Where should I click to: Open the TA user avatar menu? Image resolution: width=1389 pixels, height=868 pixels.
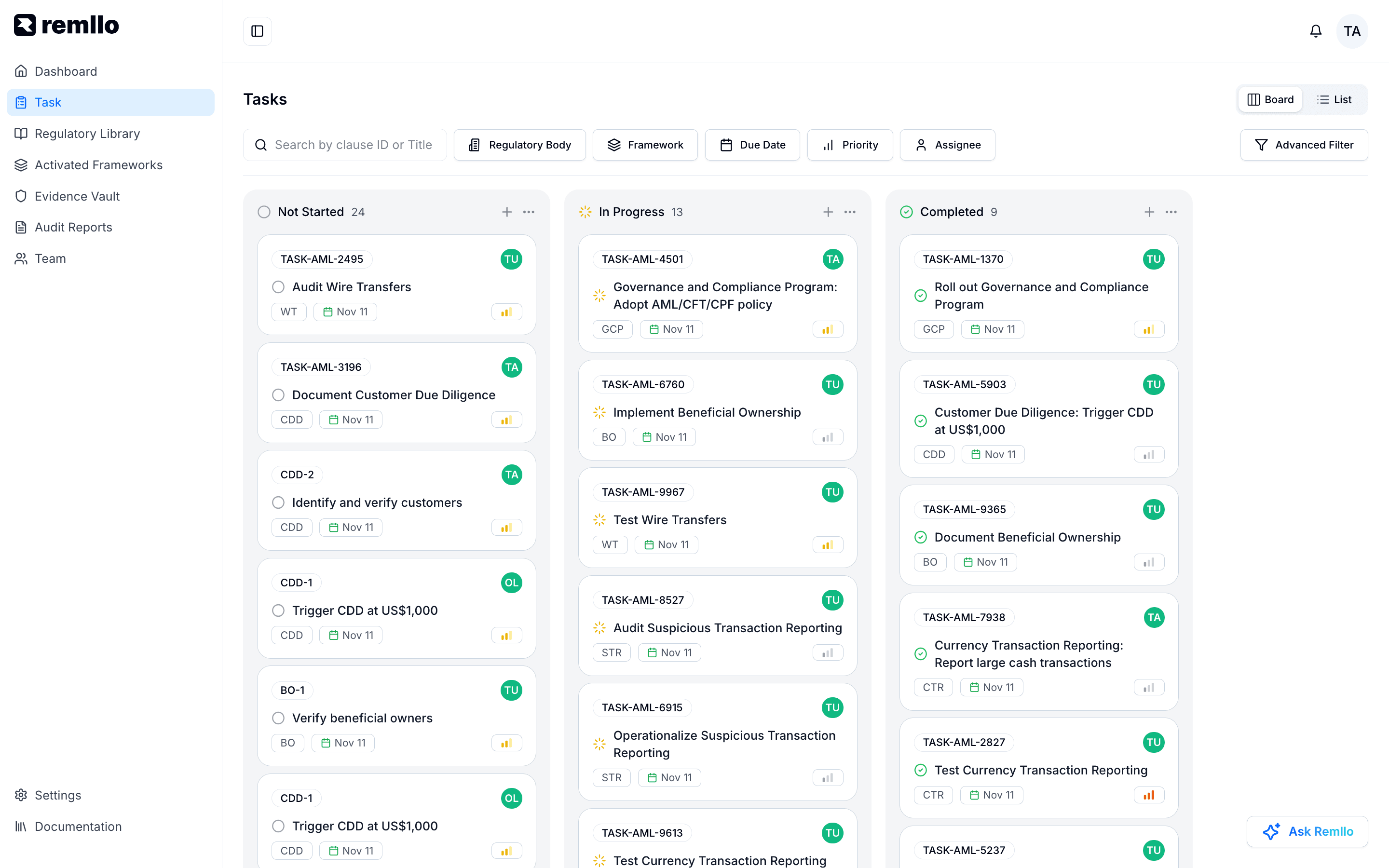[1352, 31]
